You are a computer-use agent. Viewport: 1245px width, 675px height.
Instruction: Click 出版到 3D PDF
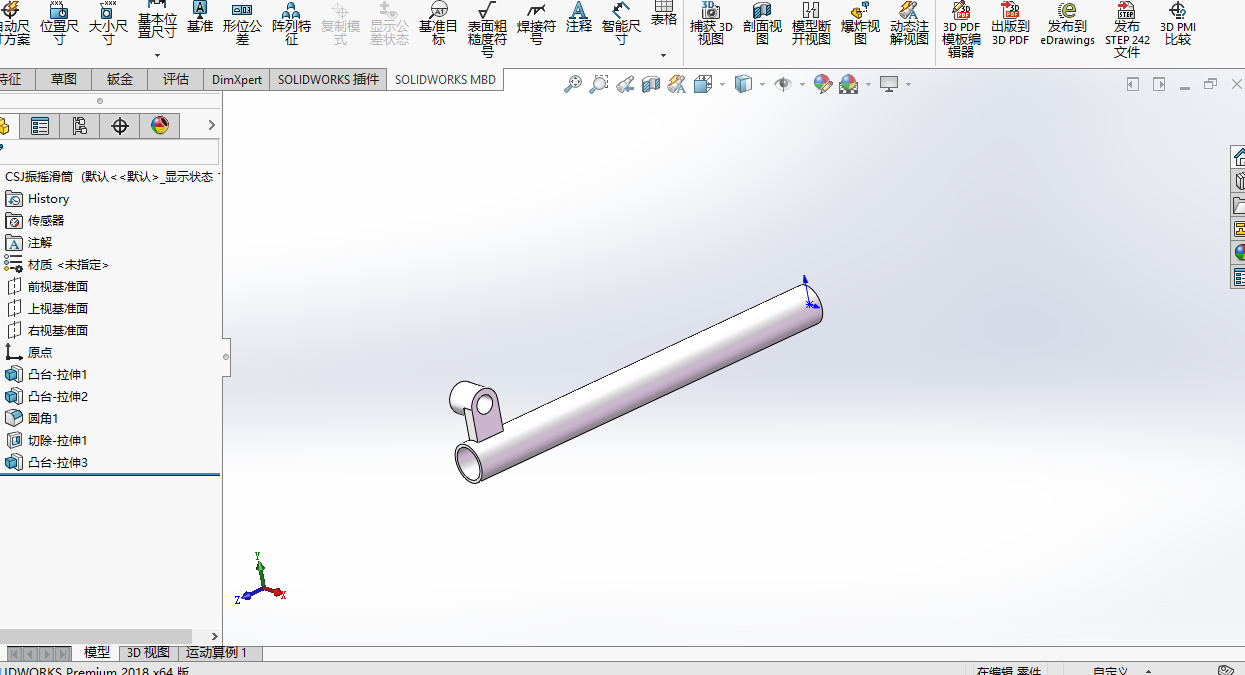(1010, 24)
